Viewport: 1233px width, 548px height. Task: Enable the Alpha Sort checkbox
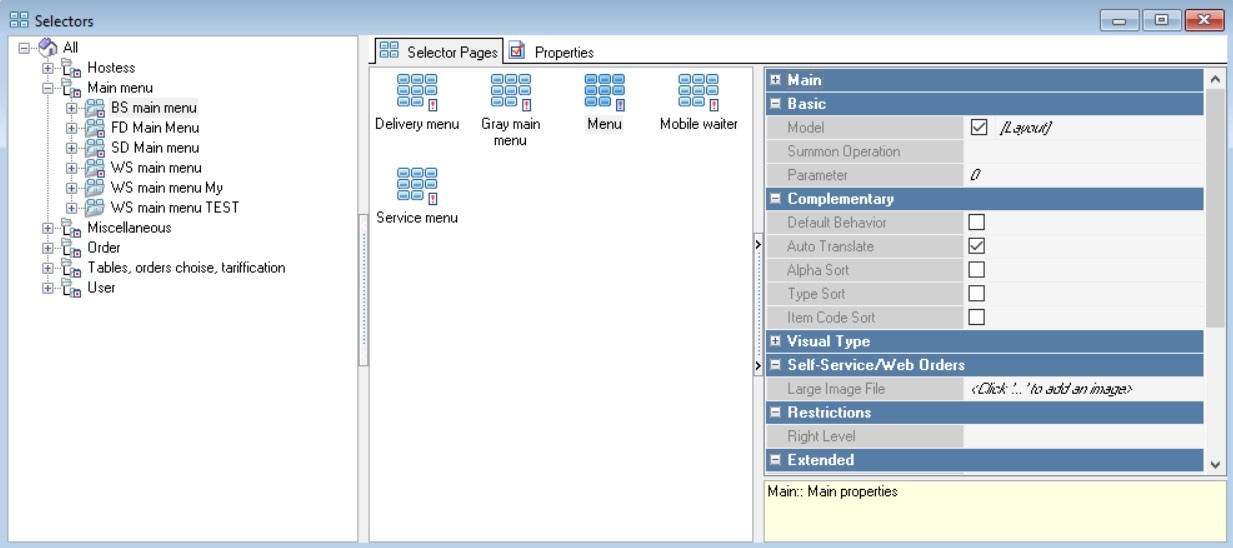coord(977,270)
